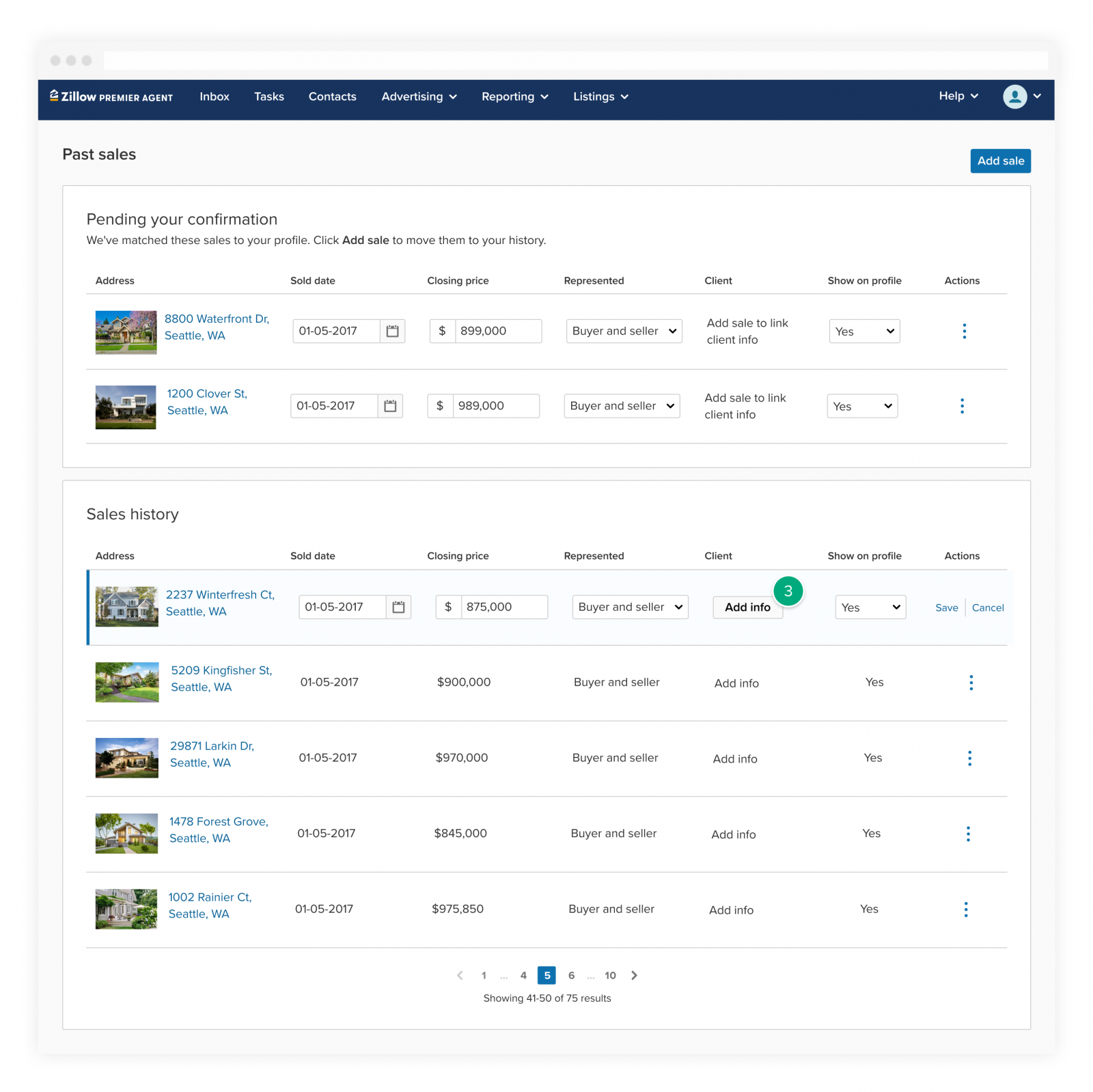Open actions menu for 8800 Waterfront Dr
This screenshot has height=1092, width=1093.
tap(964, 331)
